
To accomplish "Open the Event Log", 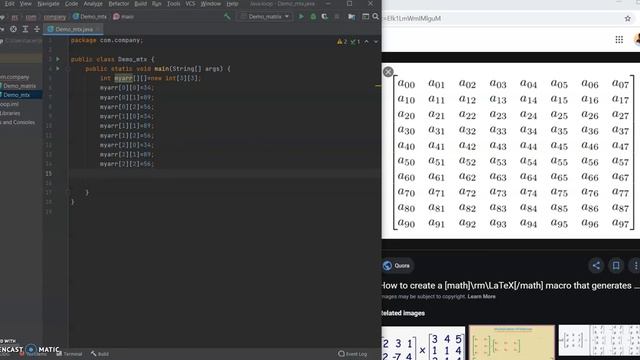I will click(x=353, y=354).
